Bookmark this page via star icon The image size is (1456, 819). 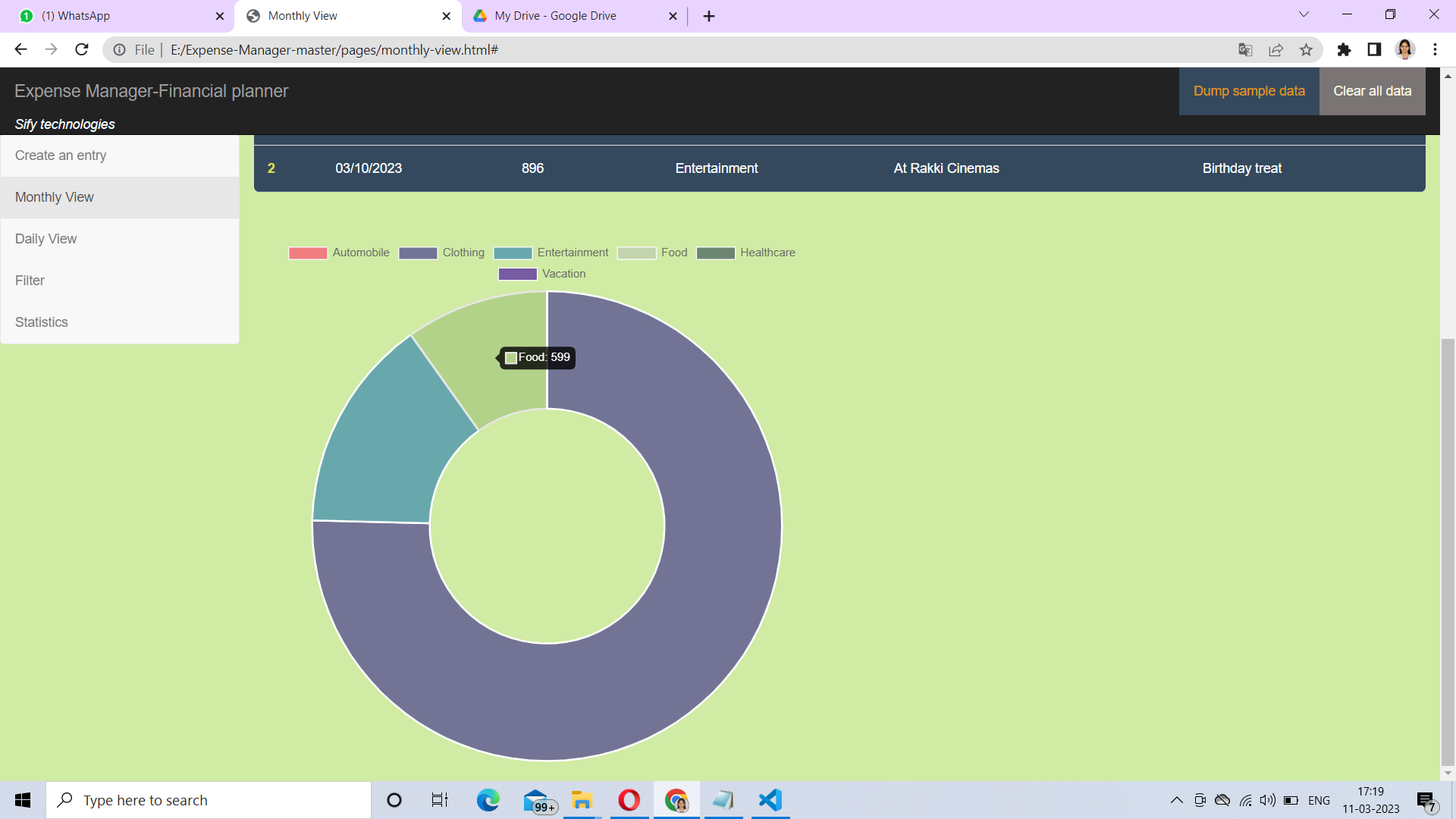(x=1307, y=49)
